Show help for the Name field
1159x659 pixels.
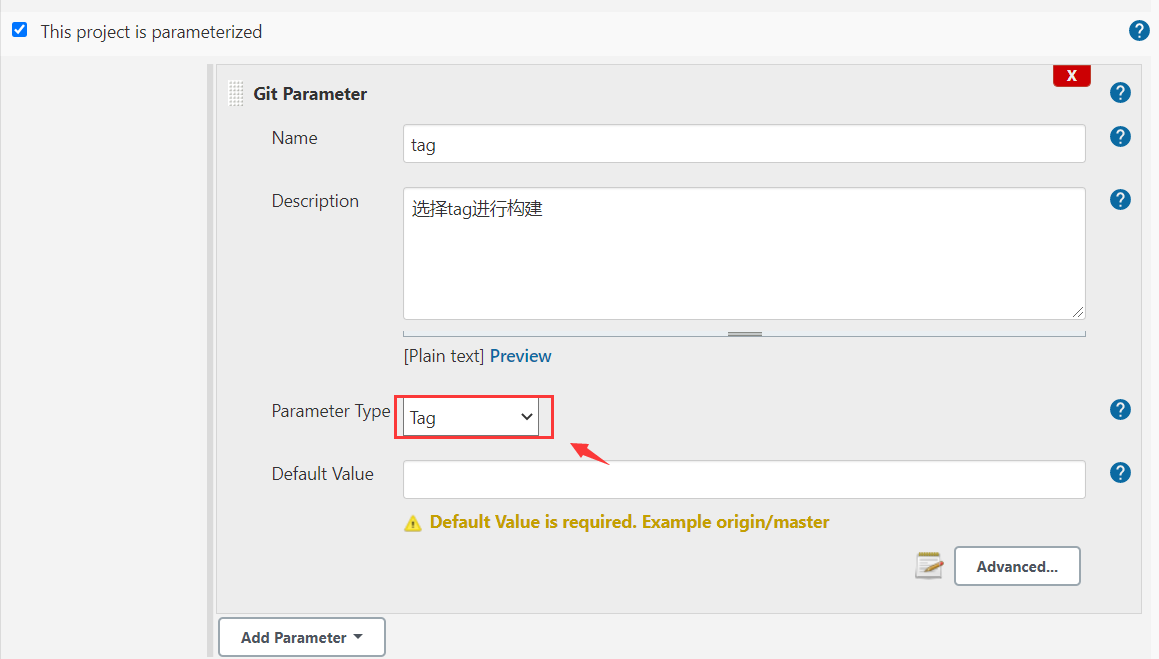coord(1120,137)
